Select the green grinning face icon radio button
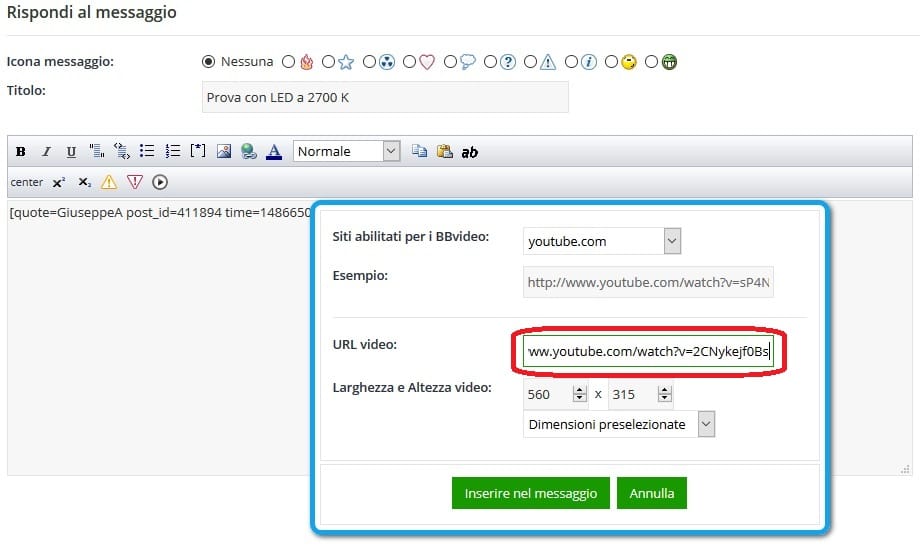 click(651, 62)
